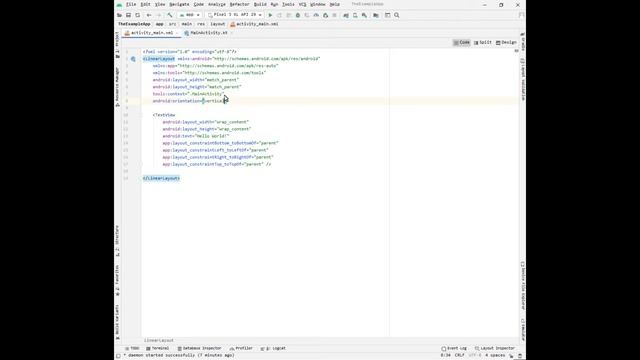This screenshot has width=640, height=360.
Task: Open the app run configuration dropdown
Action: [189, 15]
